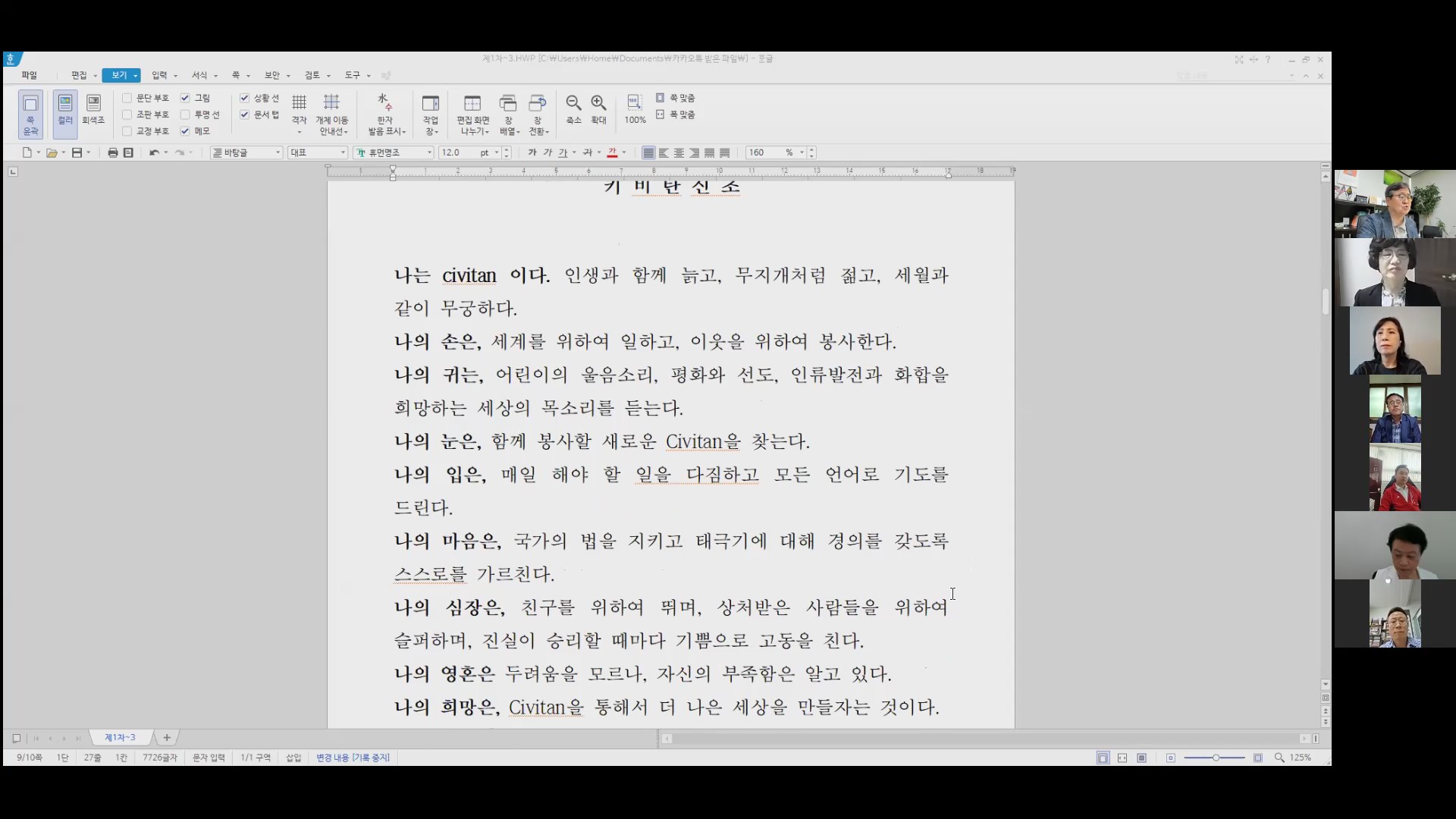Image resolution: width=1456 pixels, height=819 pixels.
Task: Toggle the 쪽 윤곽 page outline view
Action: 30,115
